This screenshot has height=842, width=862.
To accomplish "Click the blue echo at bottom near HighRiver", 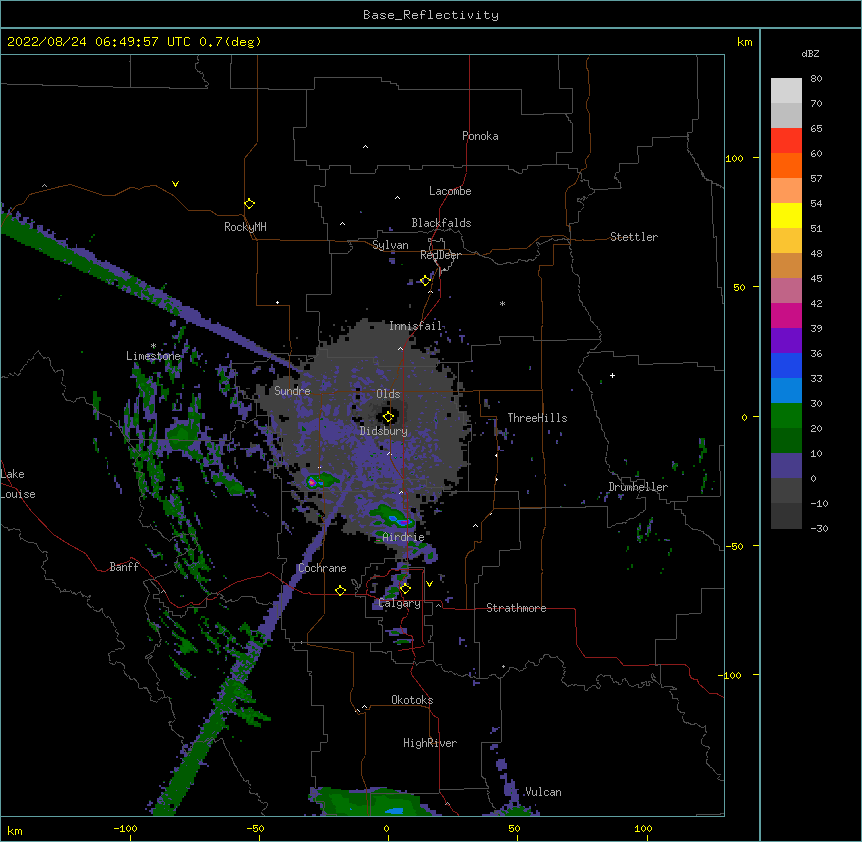I will [x=394, y=811].
